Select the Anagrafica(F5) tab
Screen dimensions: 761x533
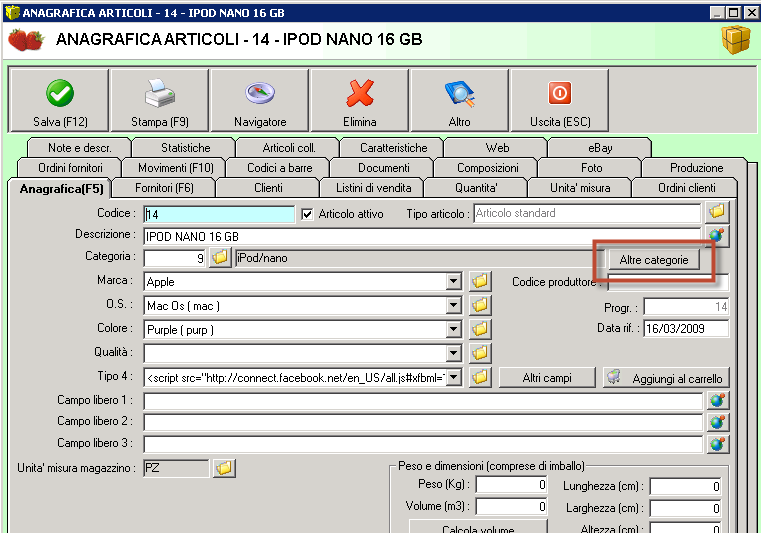[x=61, y=188]
